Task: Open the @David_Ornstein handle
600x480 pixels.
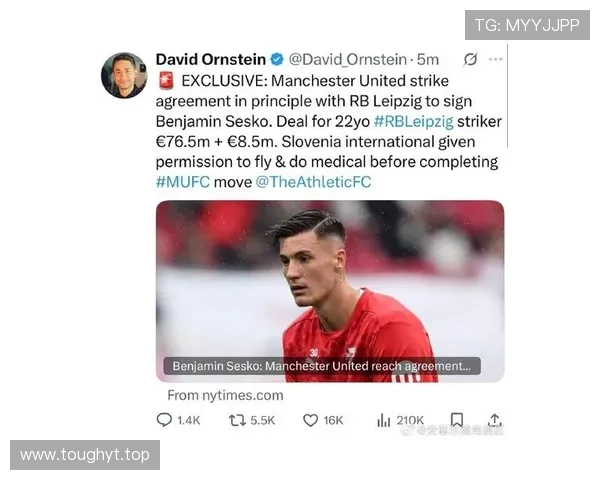Action: (347, 59)
